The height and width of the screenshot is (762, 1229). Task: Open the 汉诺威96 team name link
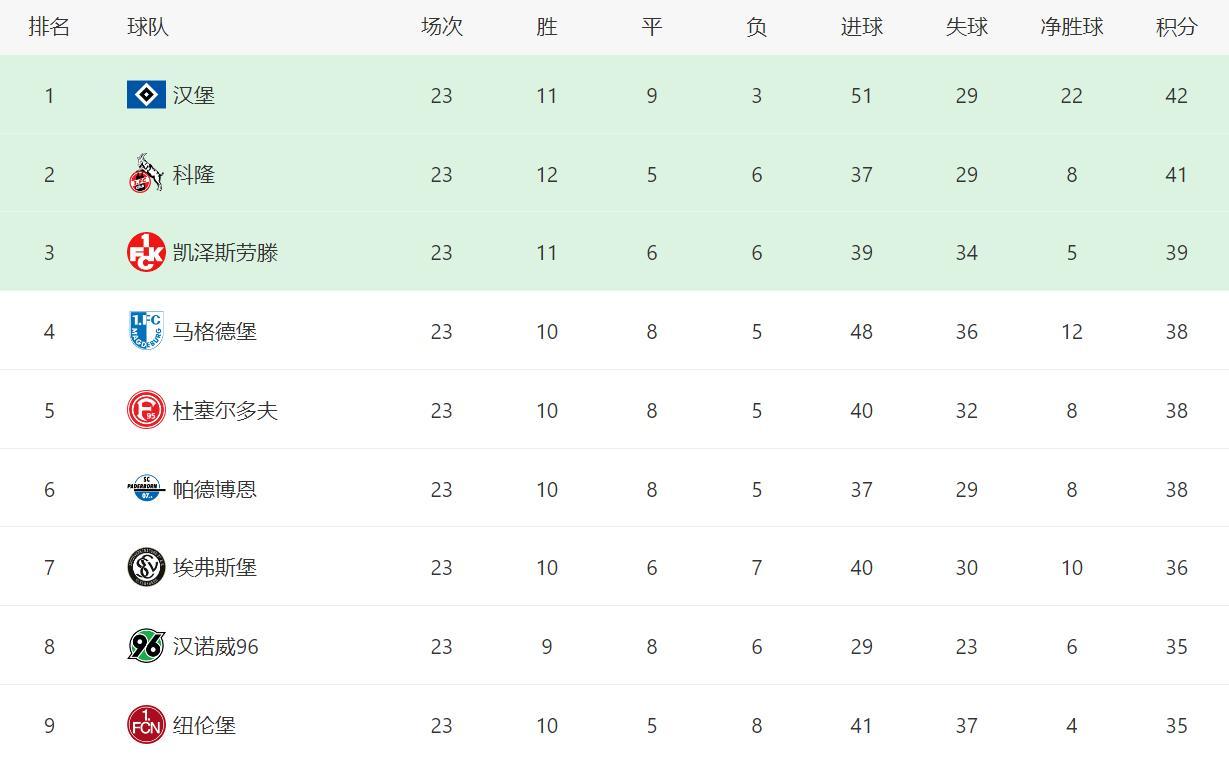216,646
